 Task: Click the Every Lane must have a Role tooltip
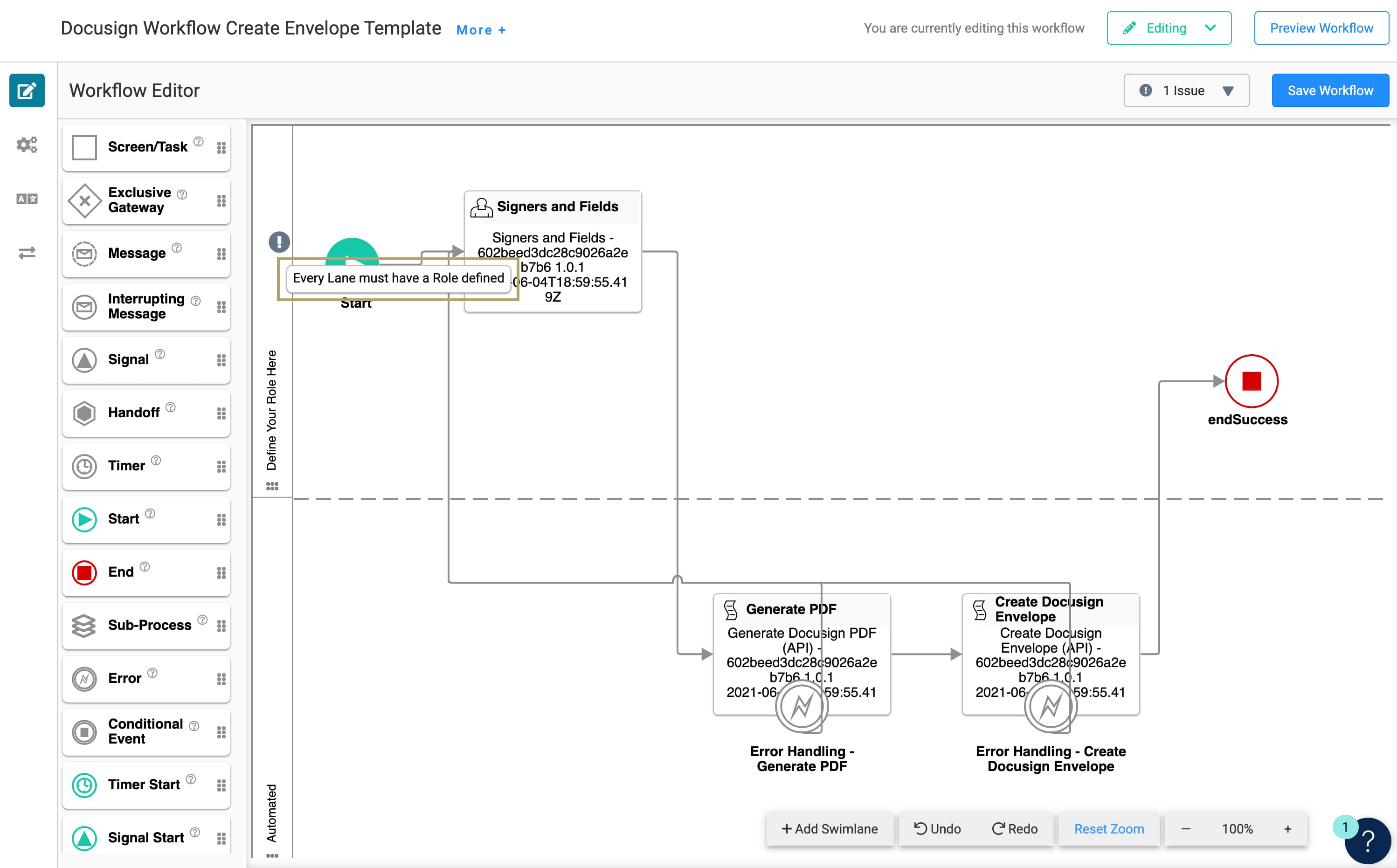coord(399,278)
